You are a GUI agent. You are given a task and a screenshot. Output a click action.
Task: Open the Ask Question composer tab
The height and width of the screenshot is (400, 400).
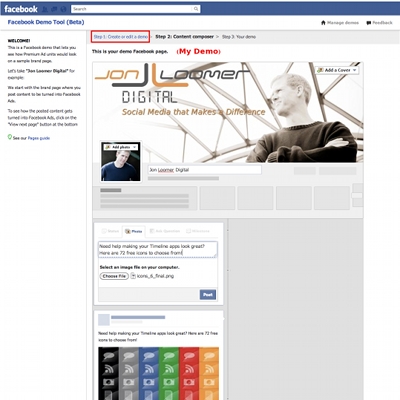coord(165,231)
